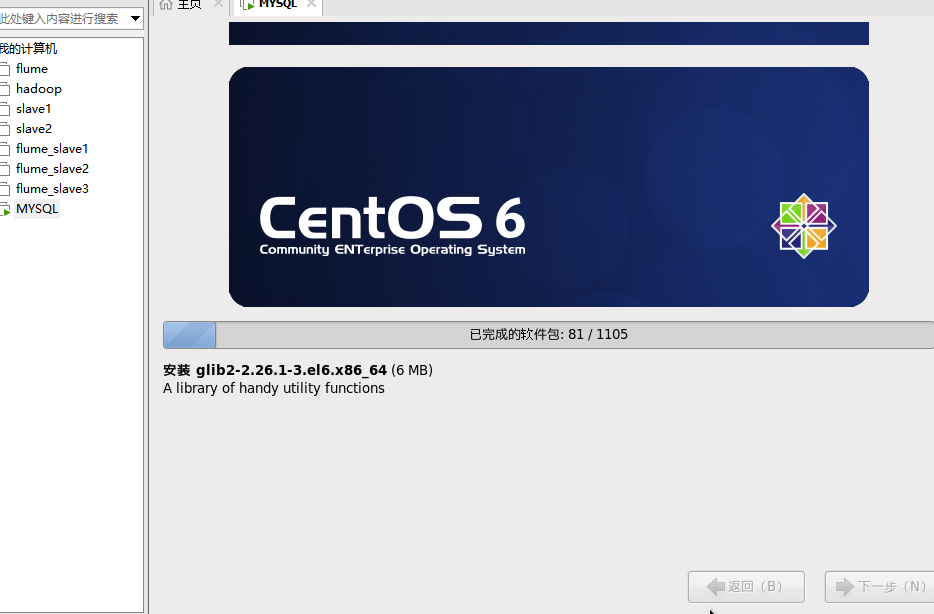
Task: Open the library search dropdown arrow
Action: [x=135, y=18]
